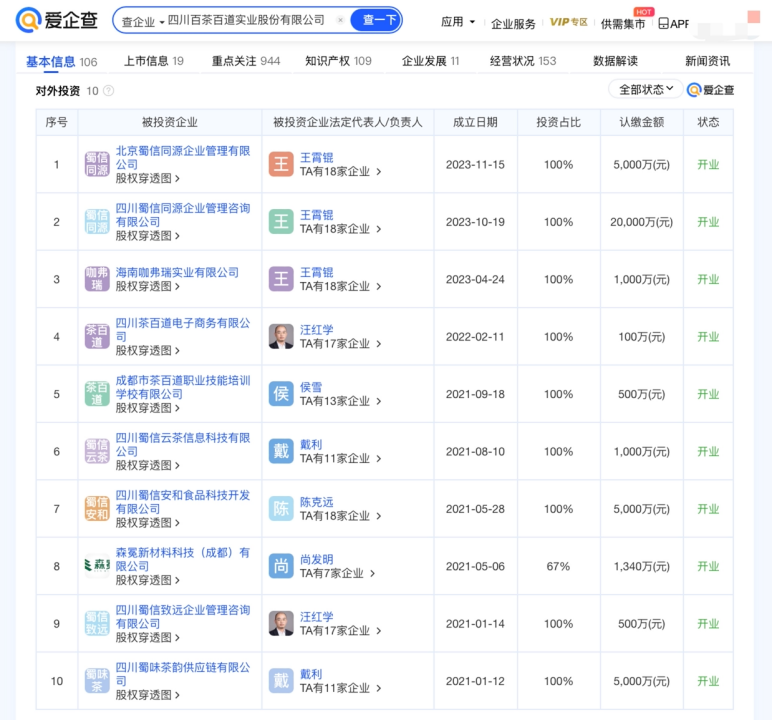772x720 pixels.
Task: Clear the search box with the x icon
Action: (x=340, y=20)
